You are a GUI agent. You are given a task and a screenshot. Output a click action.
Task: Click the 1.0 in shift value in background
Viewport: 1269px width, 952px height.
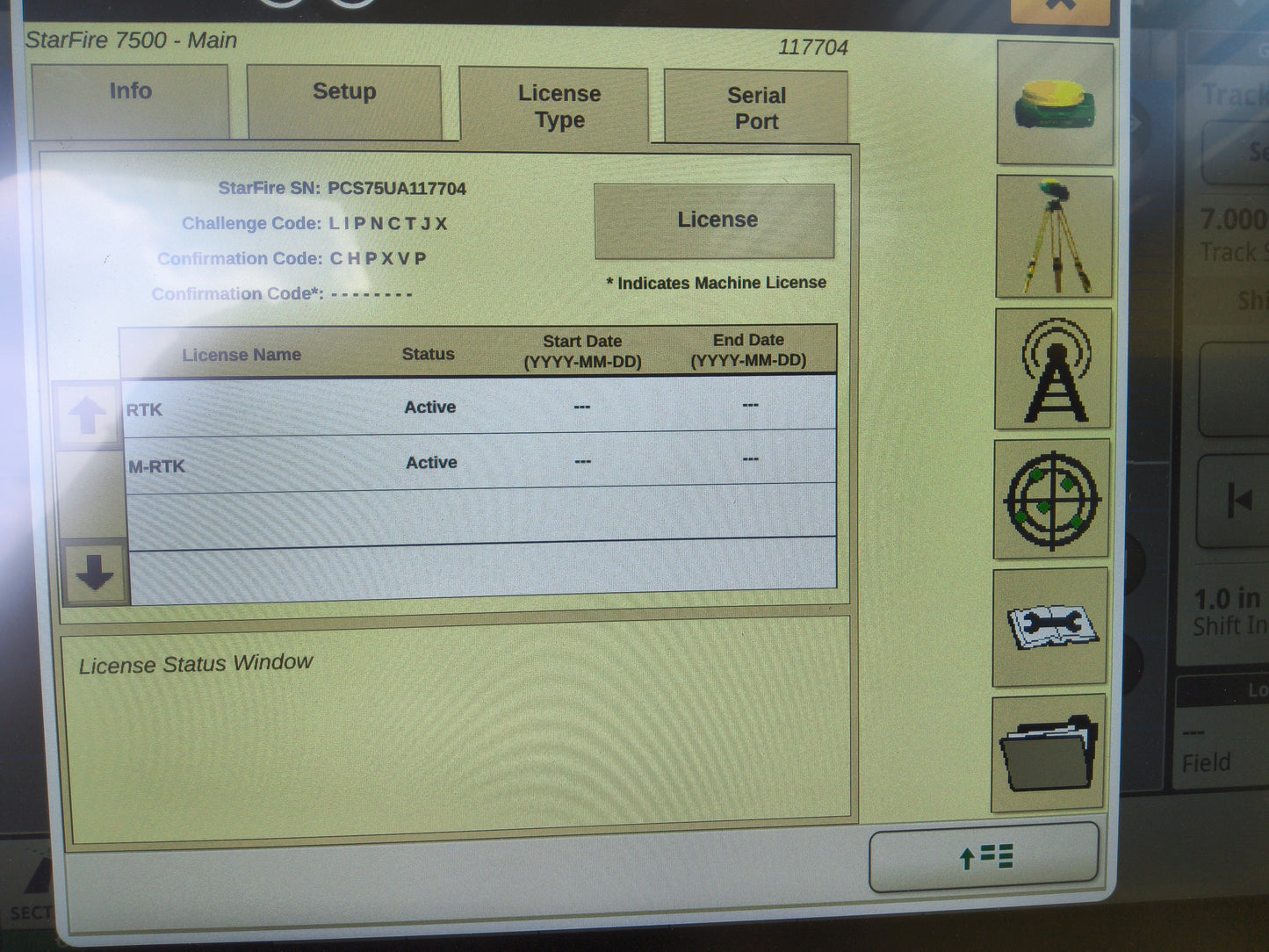pyautogui.click(x=1228, y=599)
